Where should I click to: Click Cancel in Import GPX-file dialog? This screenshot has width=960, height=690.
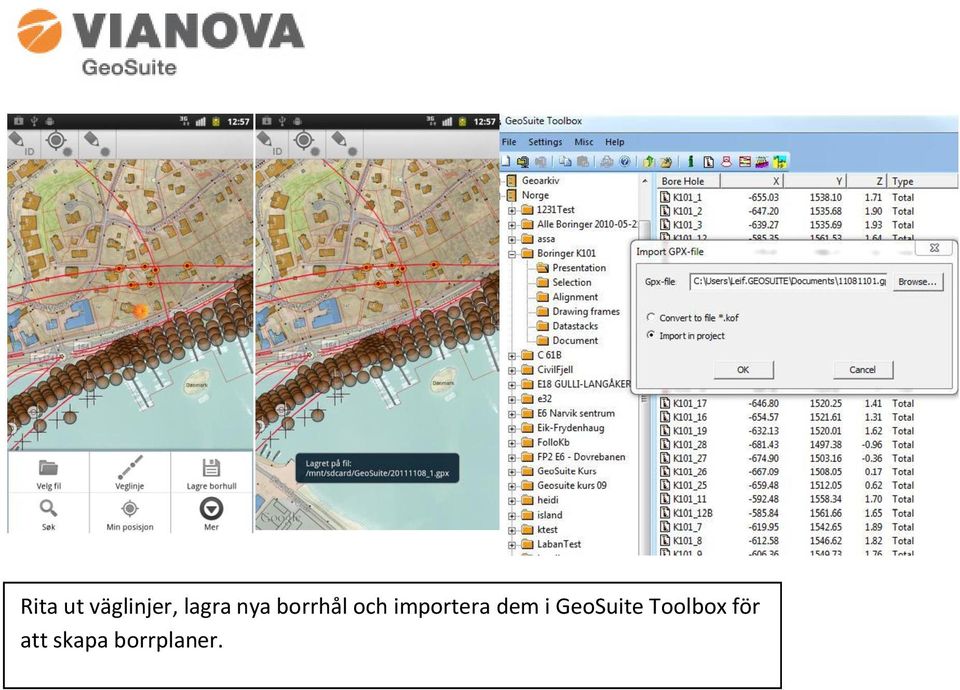pyautogui.click(x=862, y=370)
